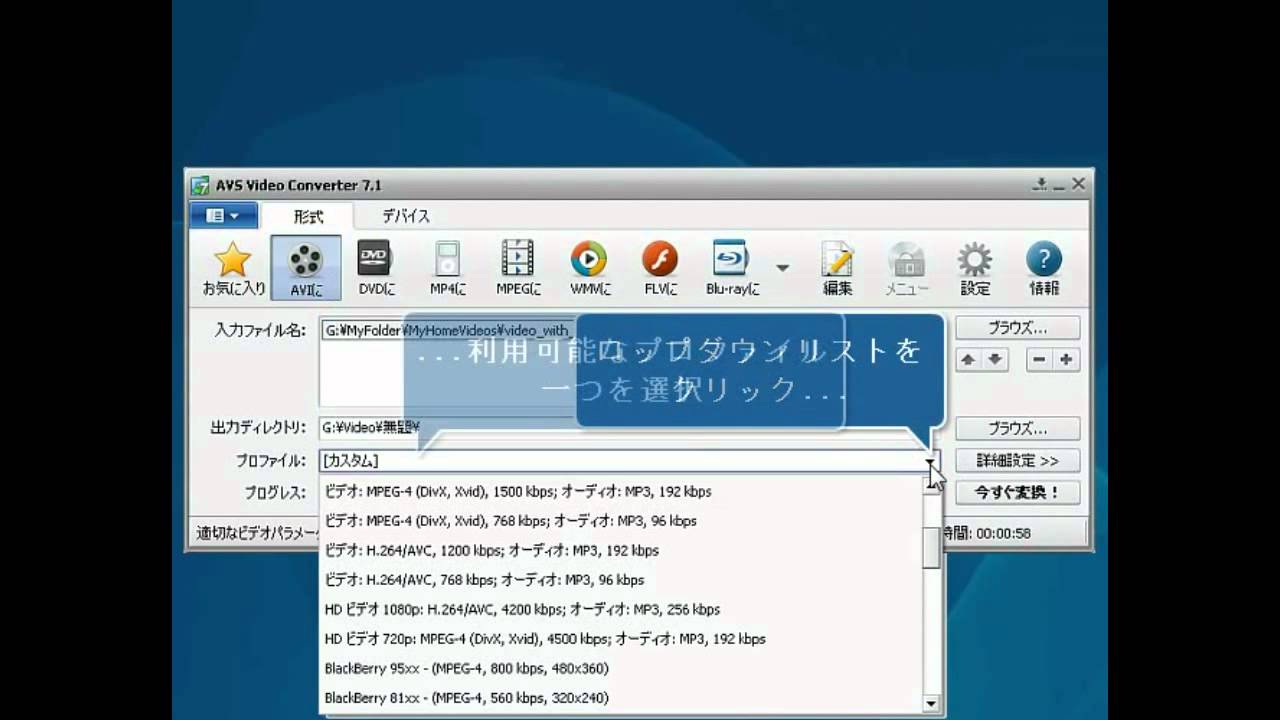Open the Favorites star icon
This screenshot has height=720, width=1280.
point(234,268)
